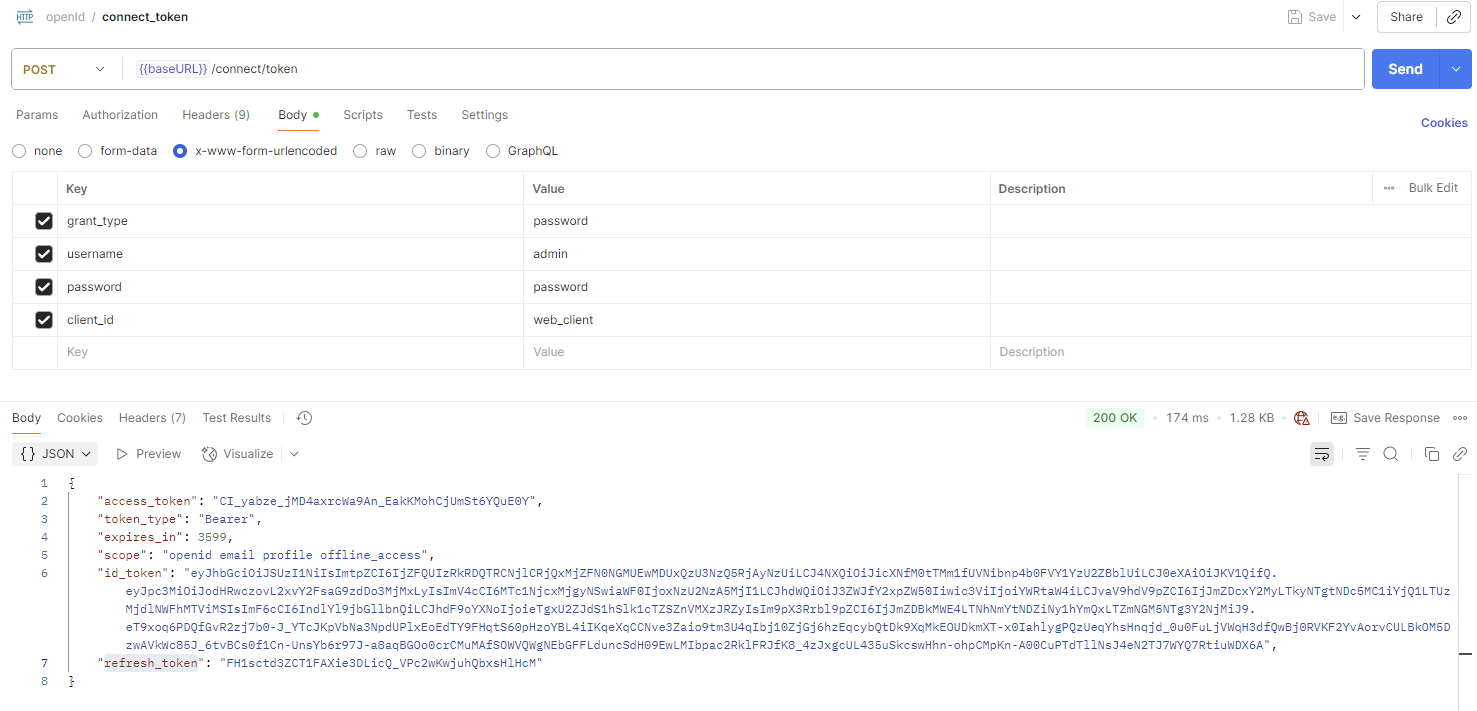The height and width of the screenshot is (711, 1477).
Task: Uncheck the password row checkbox
Action: 44,287
